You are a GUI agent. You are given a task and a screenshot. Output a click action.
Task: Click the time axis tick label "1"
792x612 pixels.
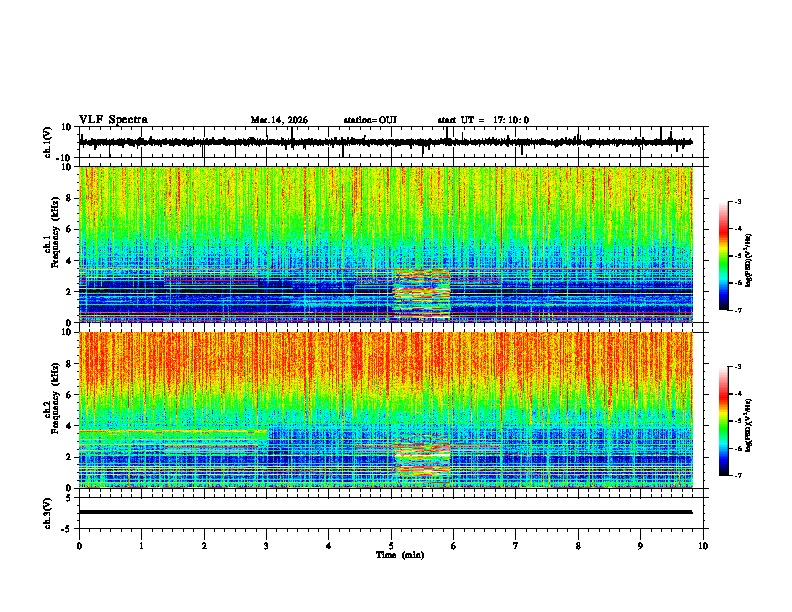(x=142, y=546)
